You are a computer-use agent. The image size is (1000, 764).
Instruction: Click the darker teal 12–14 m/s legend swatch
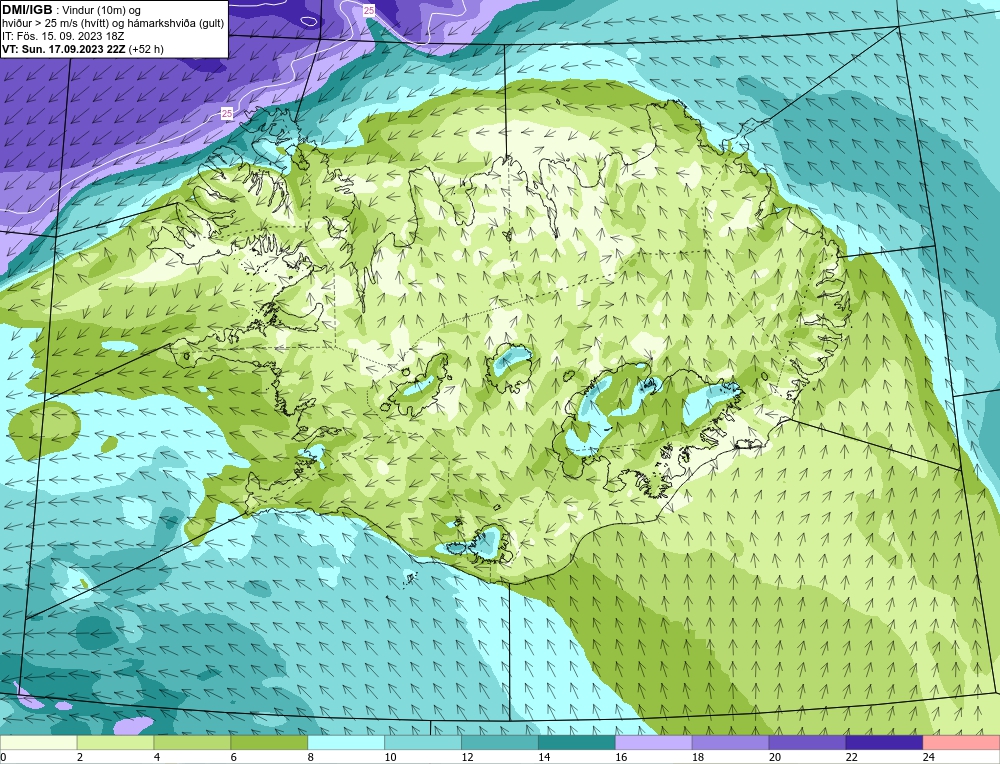(x=499, y=742)
